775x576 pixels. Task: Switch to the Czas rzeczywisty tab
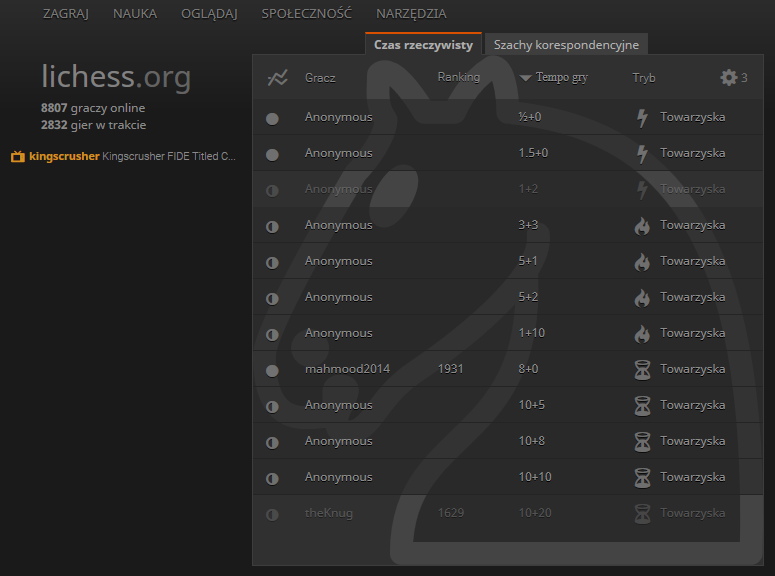pyautogui.click(x=424, y=44)
